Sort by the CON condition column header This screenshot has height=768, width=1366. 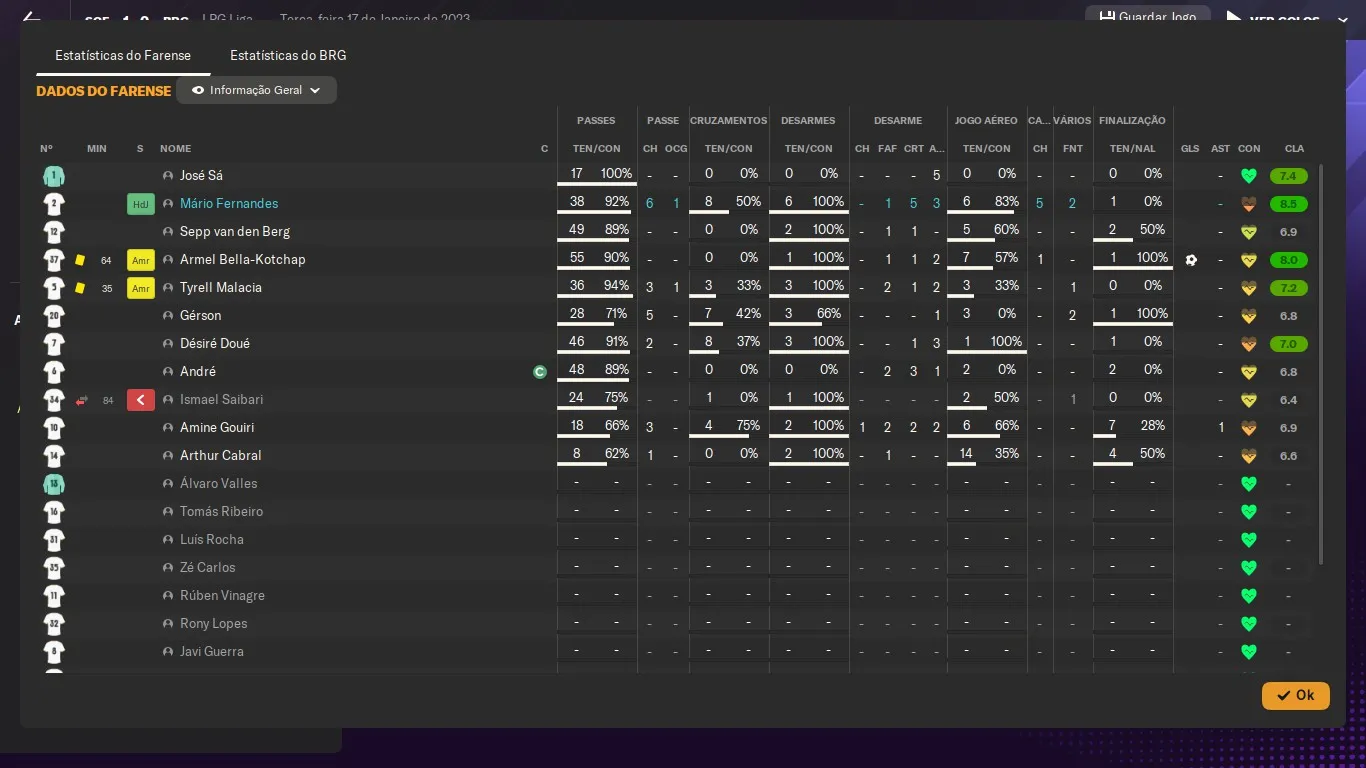click(x=1249, y=149)
